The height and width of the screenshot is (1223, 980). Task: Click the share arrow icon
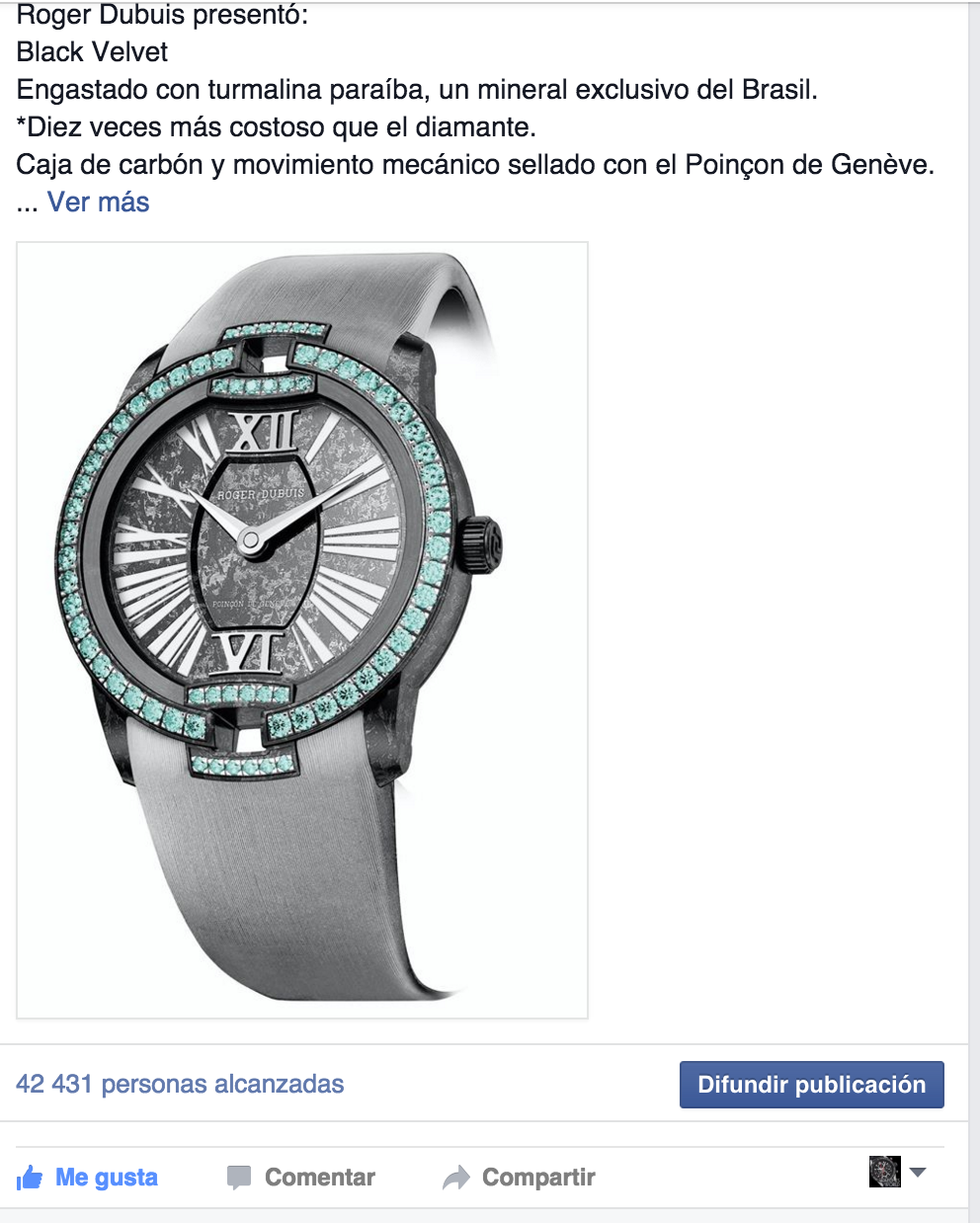(x=455, y=1178)
